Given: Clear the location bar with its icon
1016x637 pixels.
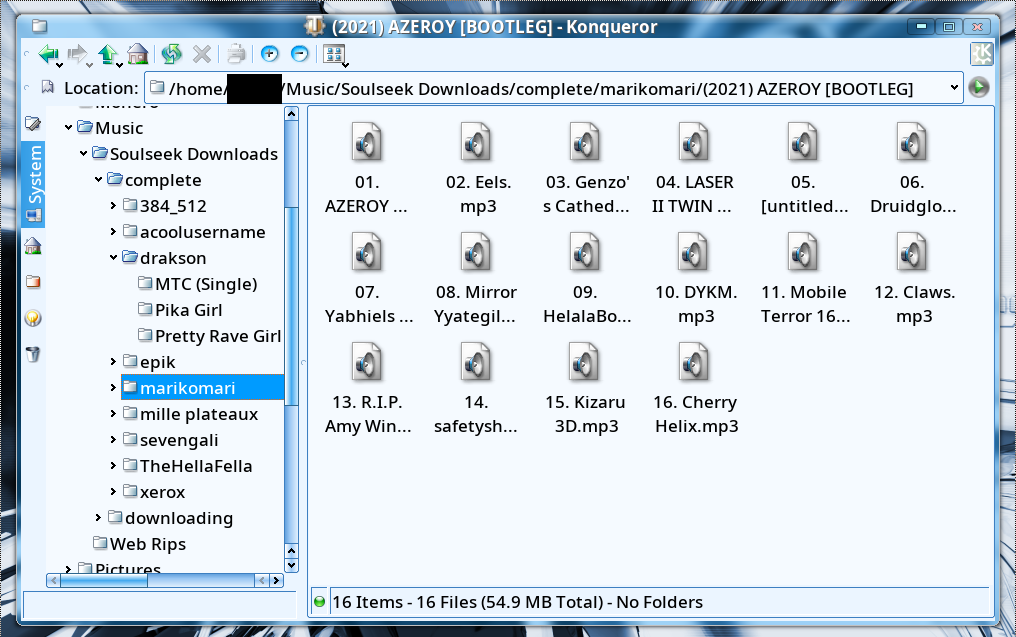Looking at the screenshot, I should pyautogui.click(x=47, y=87).
